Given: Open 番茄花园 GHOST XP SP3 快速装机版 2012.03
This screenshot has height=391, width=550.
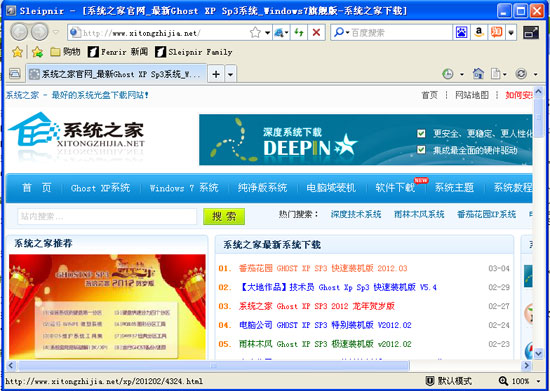Looking at the screenshot, I should [x=323, y=268].
